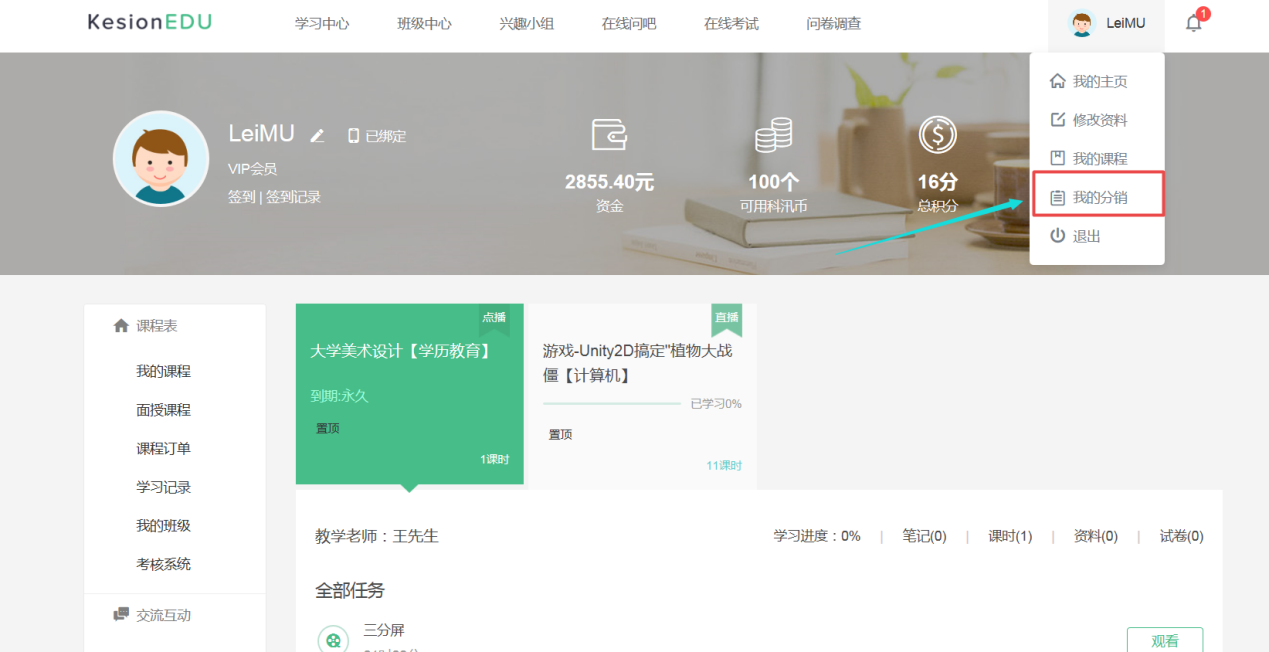Click the 三分屏 task title
This screenshot has height=652, width=1269.
[384, 630]
